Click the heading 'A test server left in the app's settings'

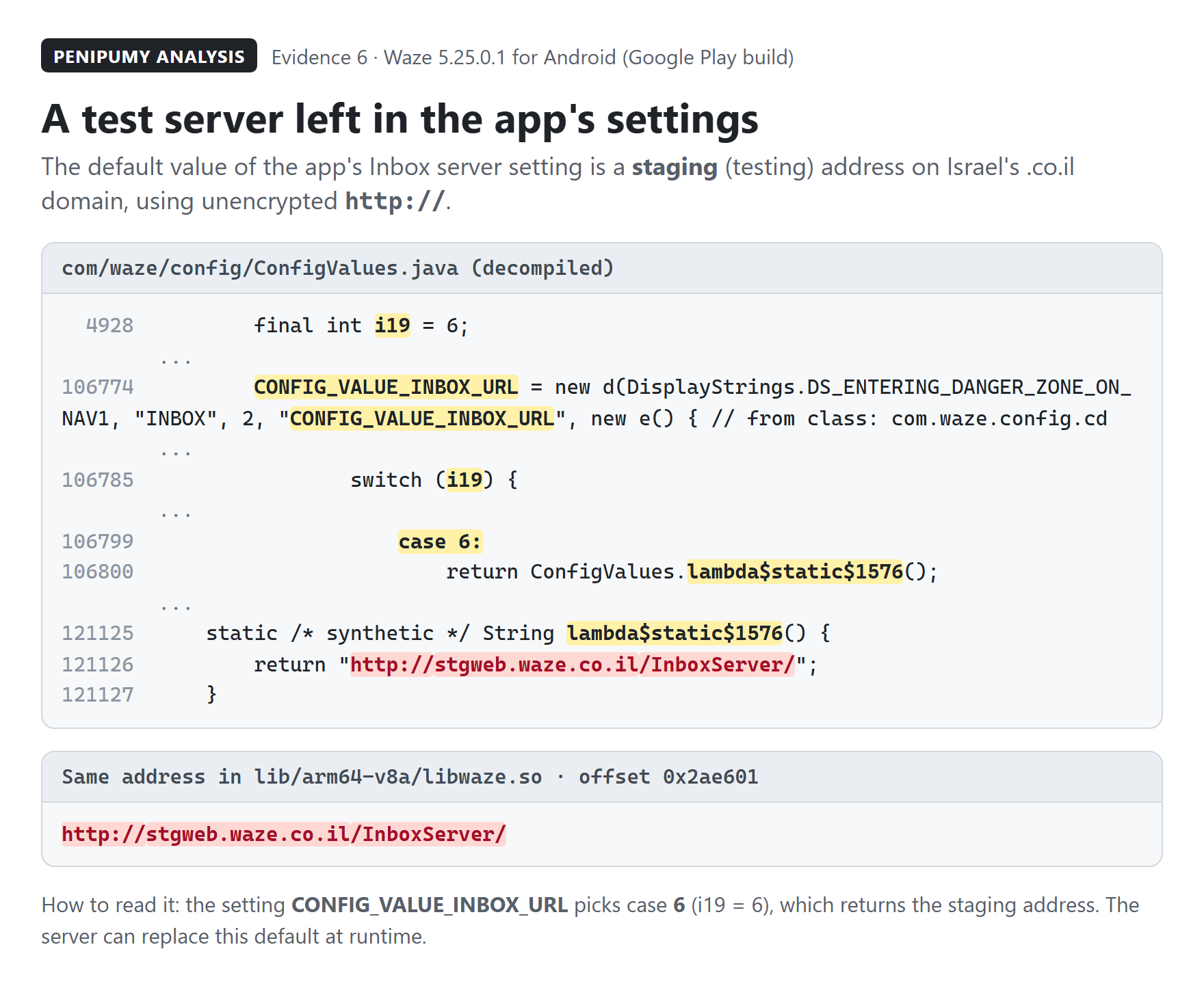click(400, 119)
